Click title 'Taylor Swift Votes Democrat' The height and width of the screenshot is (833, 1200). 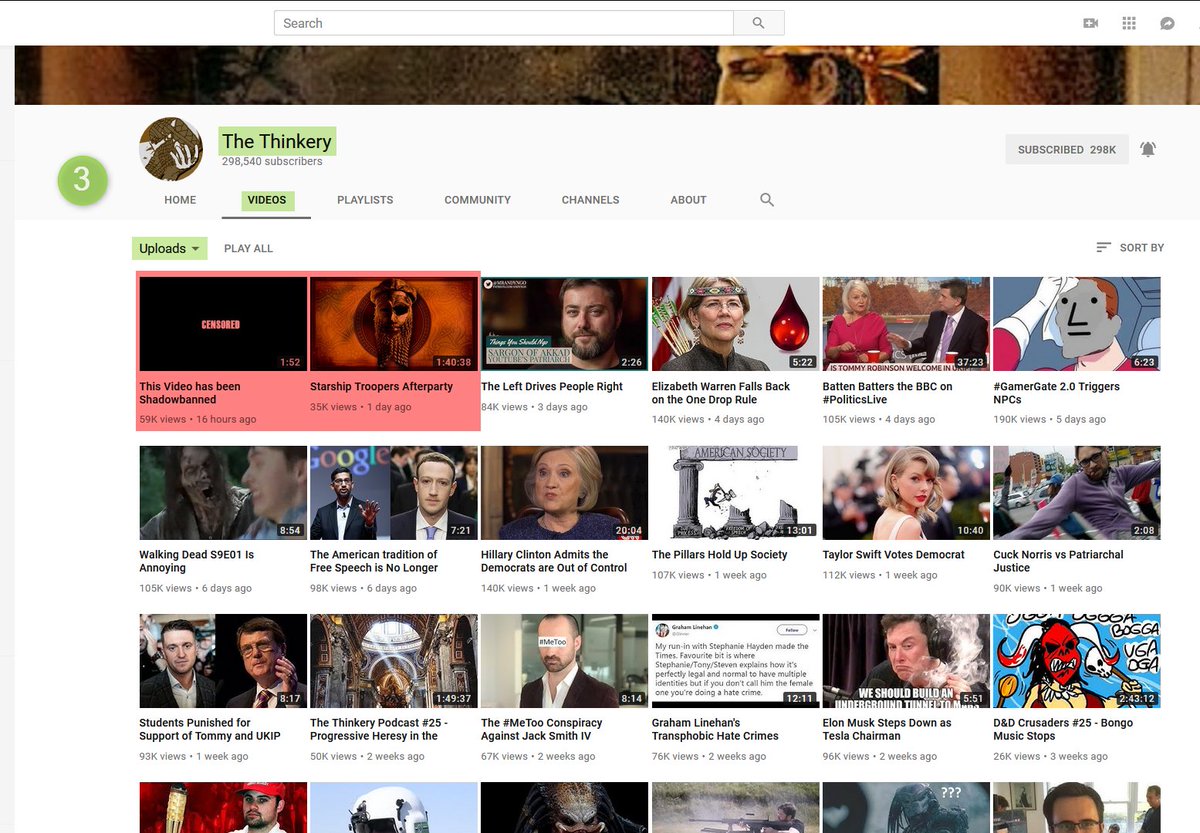[894, 555]
